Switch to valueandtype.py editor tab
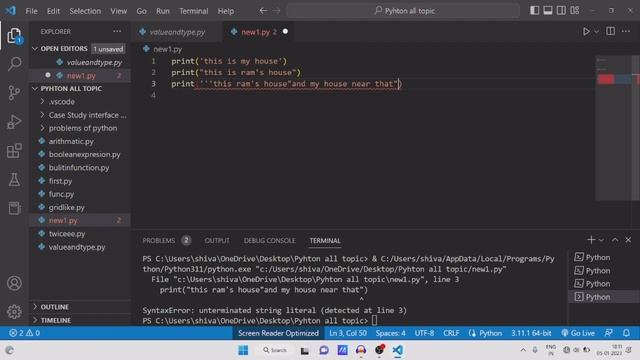This screenshot has width=640, height=360. (177, 32)
